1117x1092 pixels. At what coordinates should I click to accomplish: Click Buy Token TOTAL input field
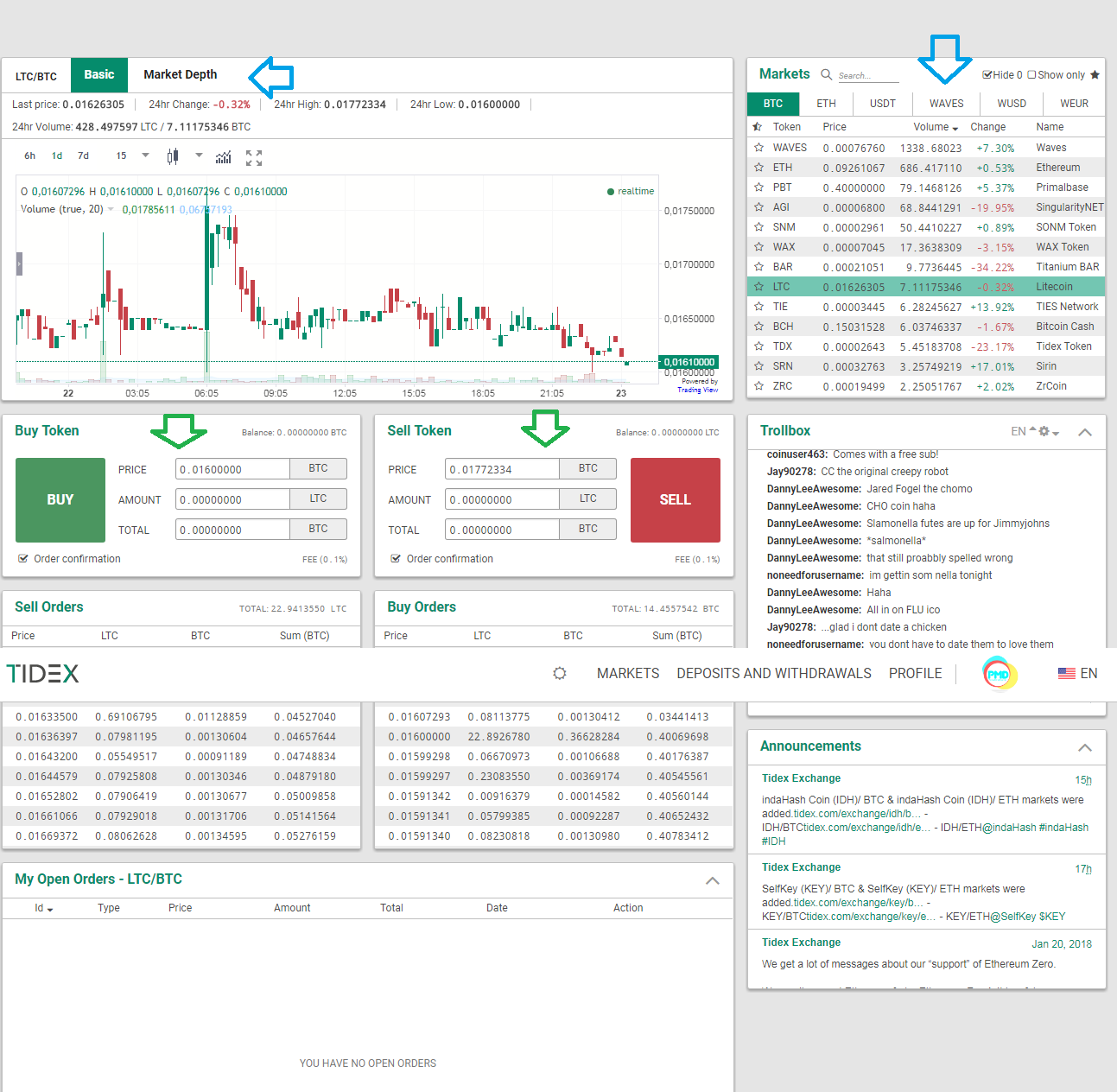tap(232, 530)
